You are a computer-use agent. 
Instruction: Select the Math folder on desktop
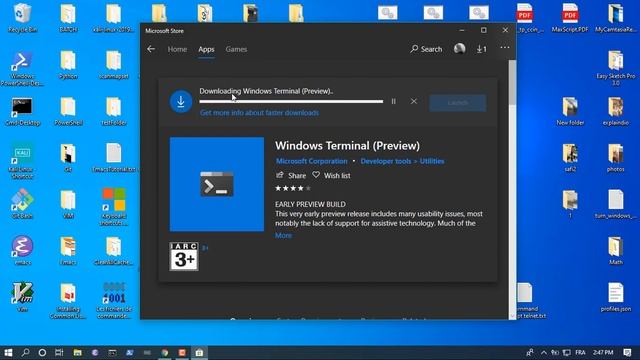(616, 250)
